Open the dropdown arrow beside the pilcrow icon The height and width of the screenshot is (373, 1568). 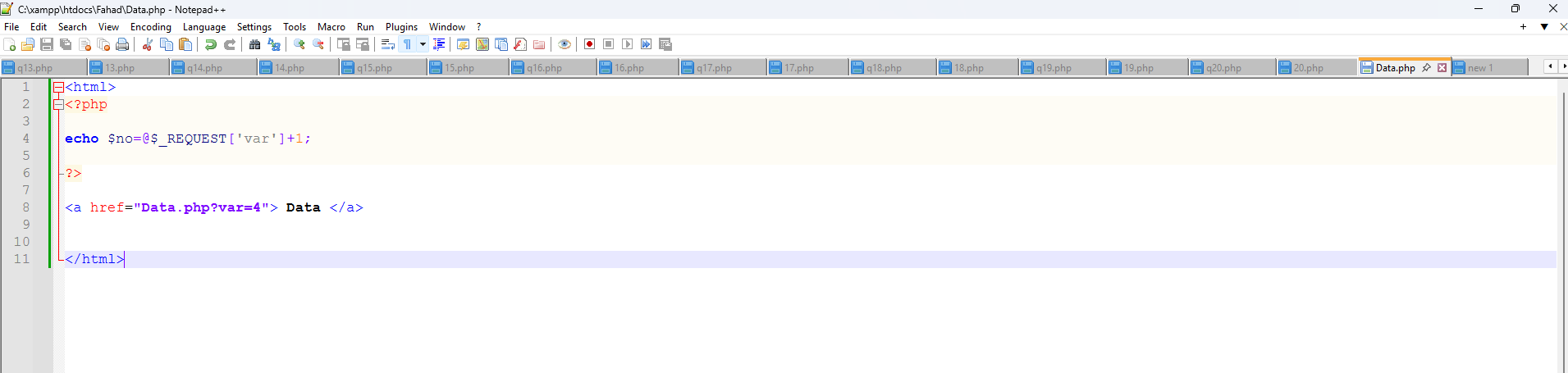(423, 44)
